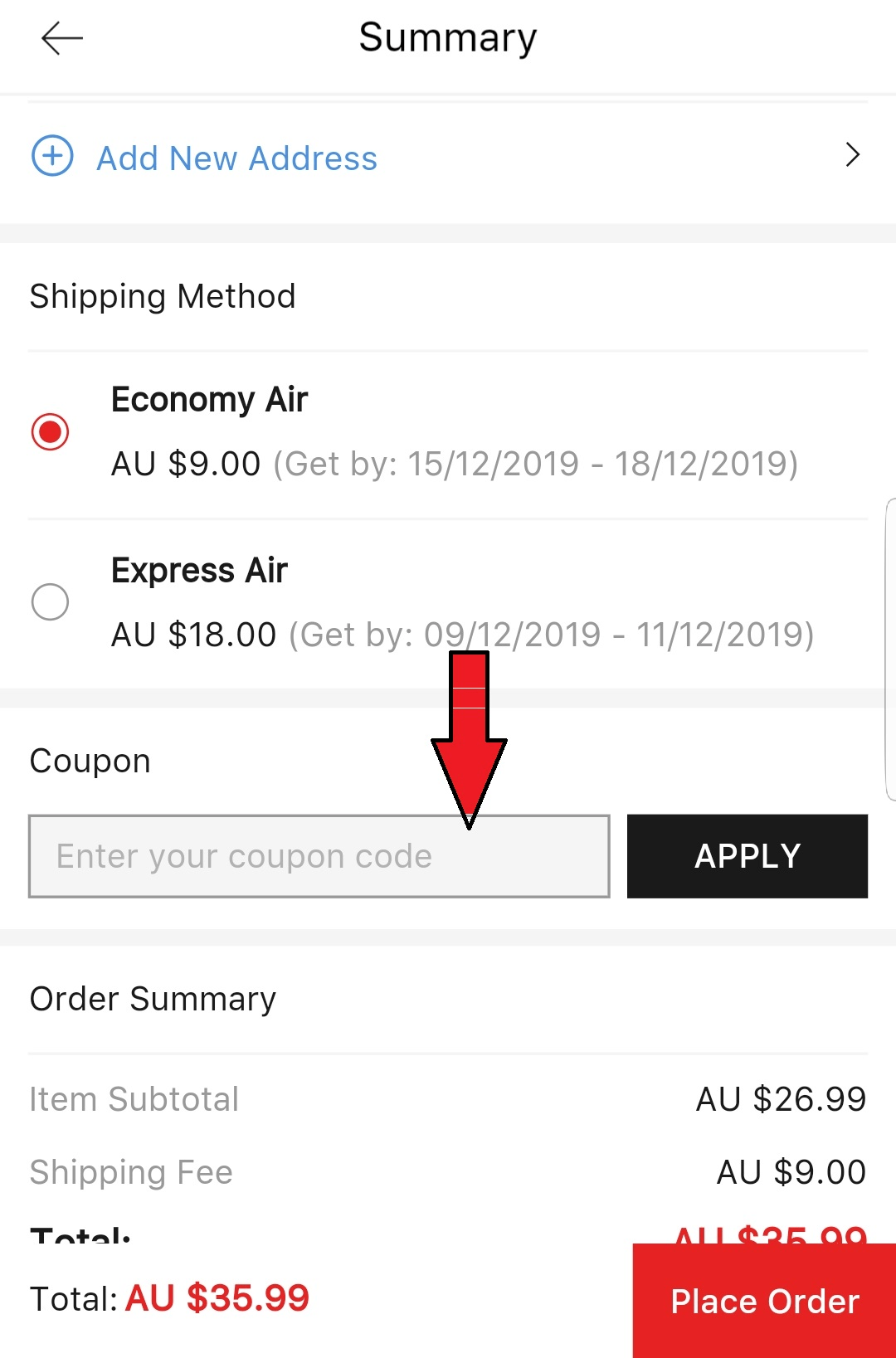Focus the coupon code input field
Viewport: 896px width, 1358px height.
(x=319, y=856)
